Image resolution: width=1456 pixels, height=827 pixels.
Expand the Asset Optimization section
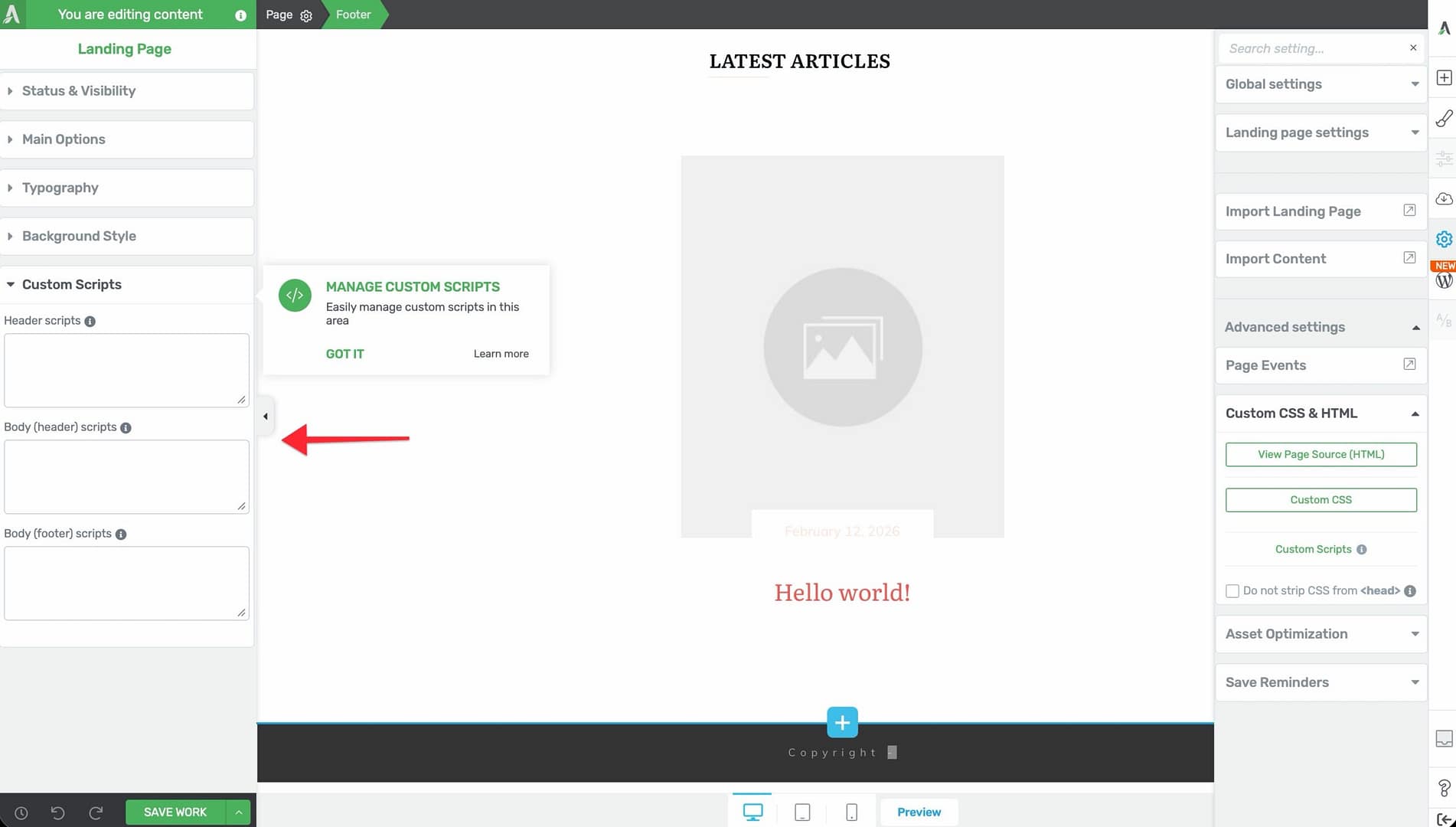point(1321,634)
